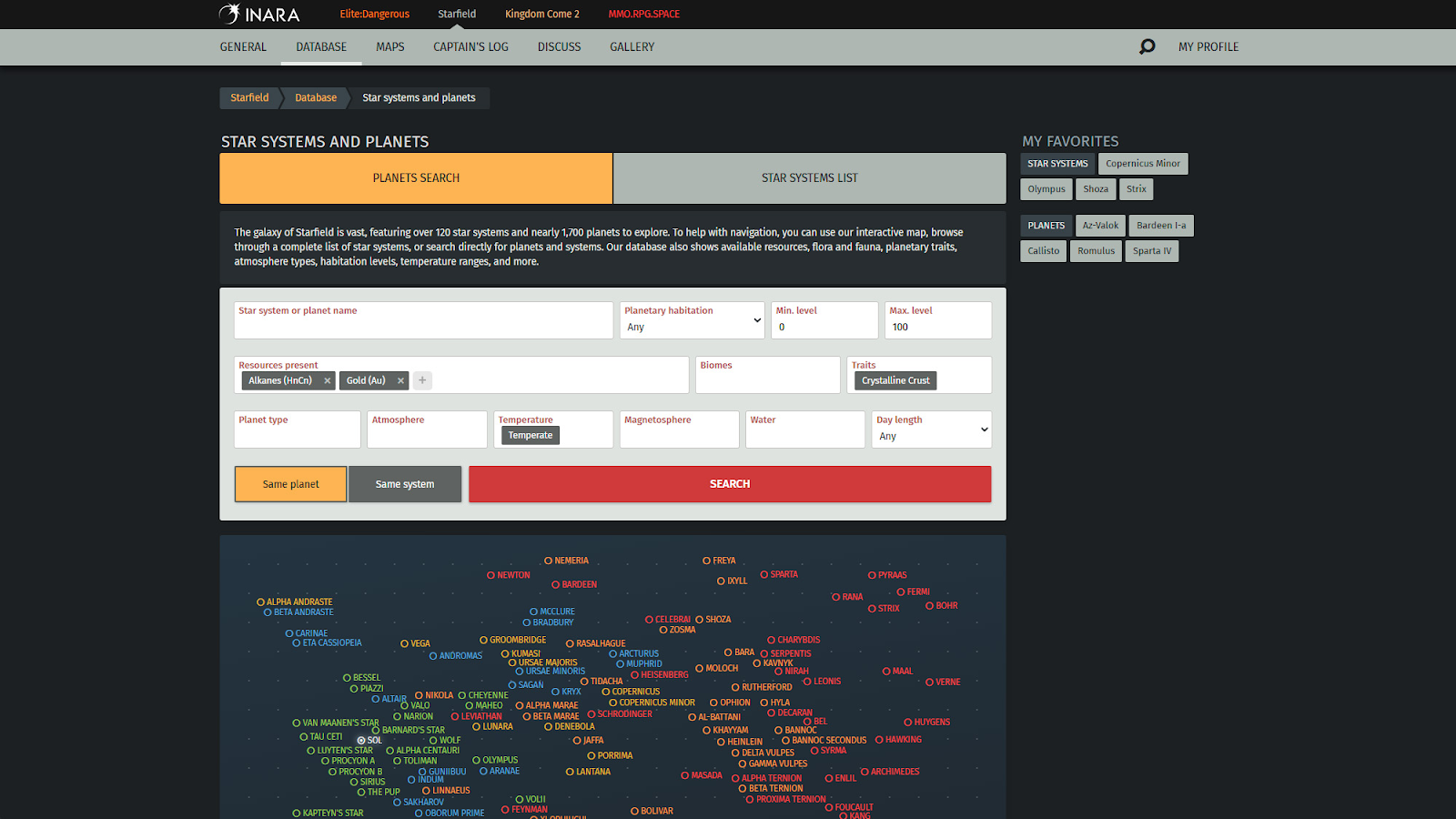Remove the Alkanes (HnCn) resource tag
The image size is (1456, 819).
coord(327,381)
